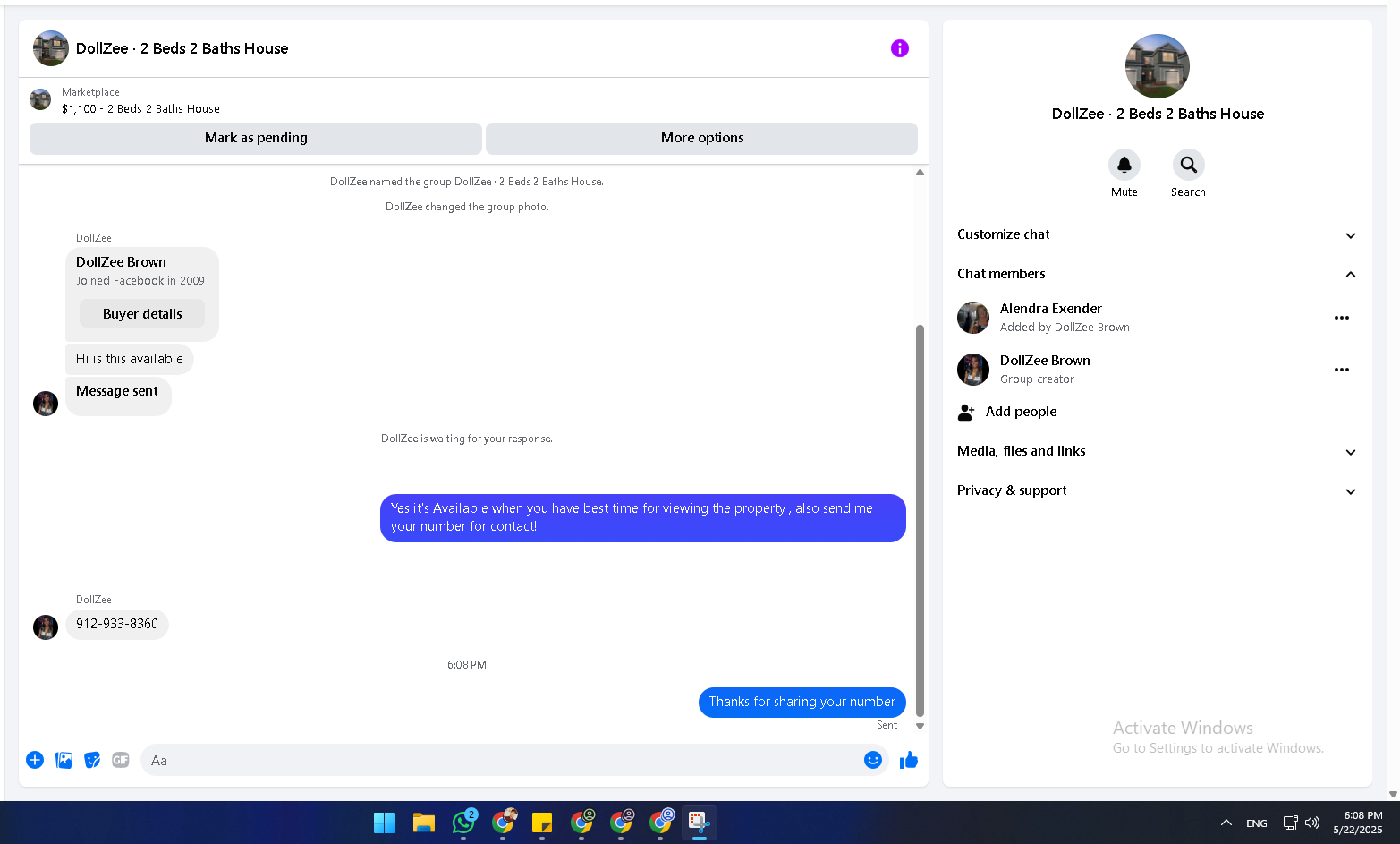
Task: Click "DollZee Brown" name in buyer card
Action: click(121, 262)
